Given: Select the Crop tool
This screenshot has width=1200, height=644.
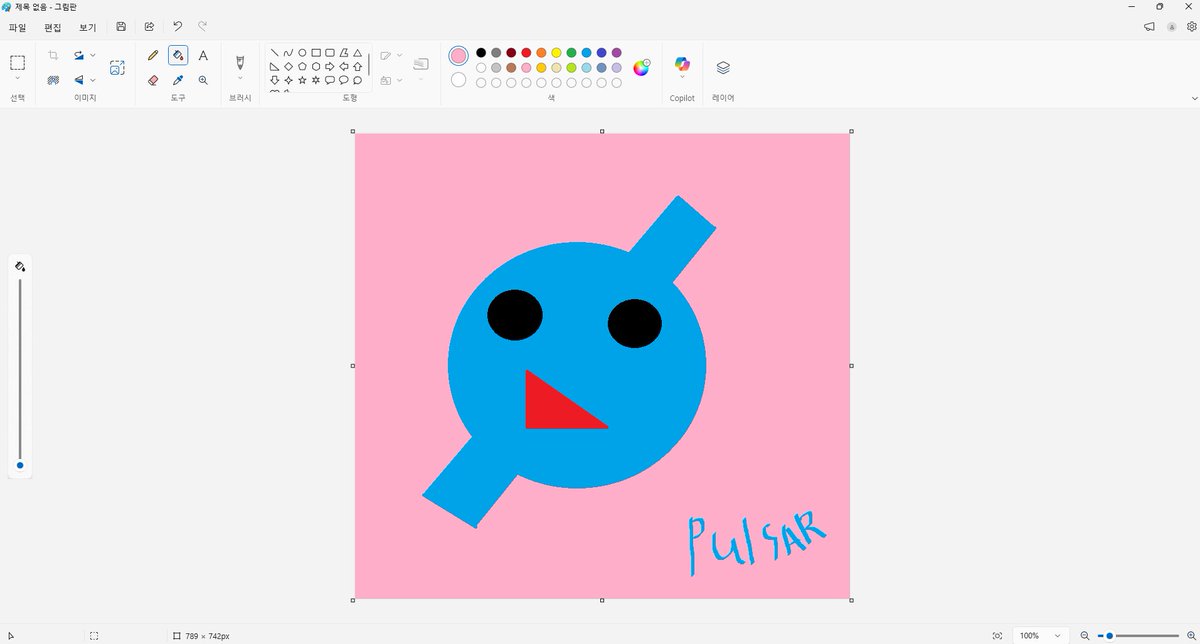Looking at the screenshot, I should click(x=53, y=55).
